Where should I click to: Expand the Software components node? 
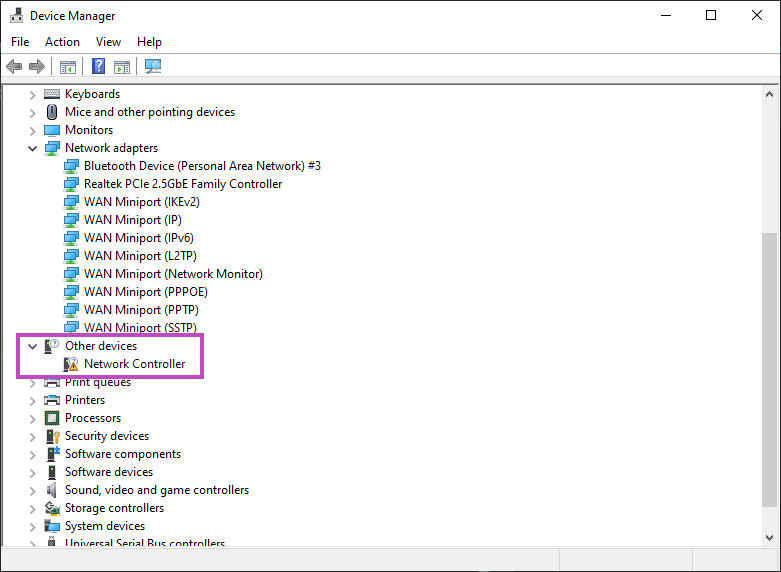[32, 454]
